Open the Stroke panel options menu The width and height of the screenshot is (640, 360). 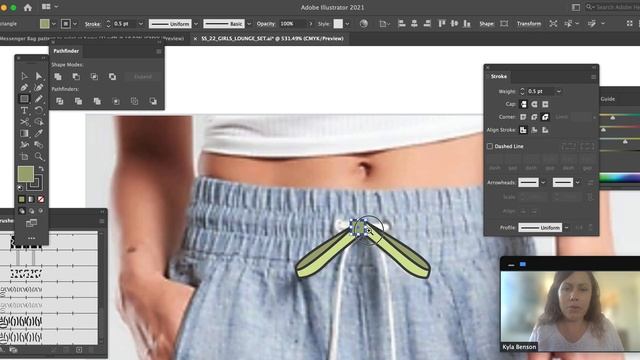pyautogui.click(x=593, y=77)
